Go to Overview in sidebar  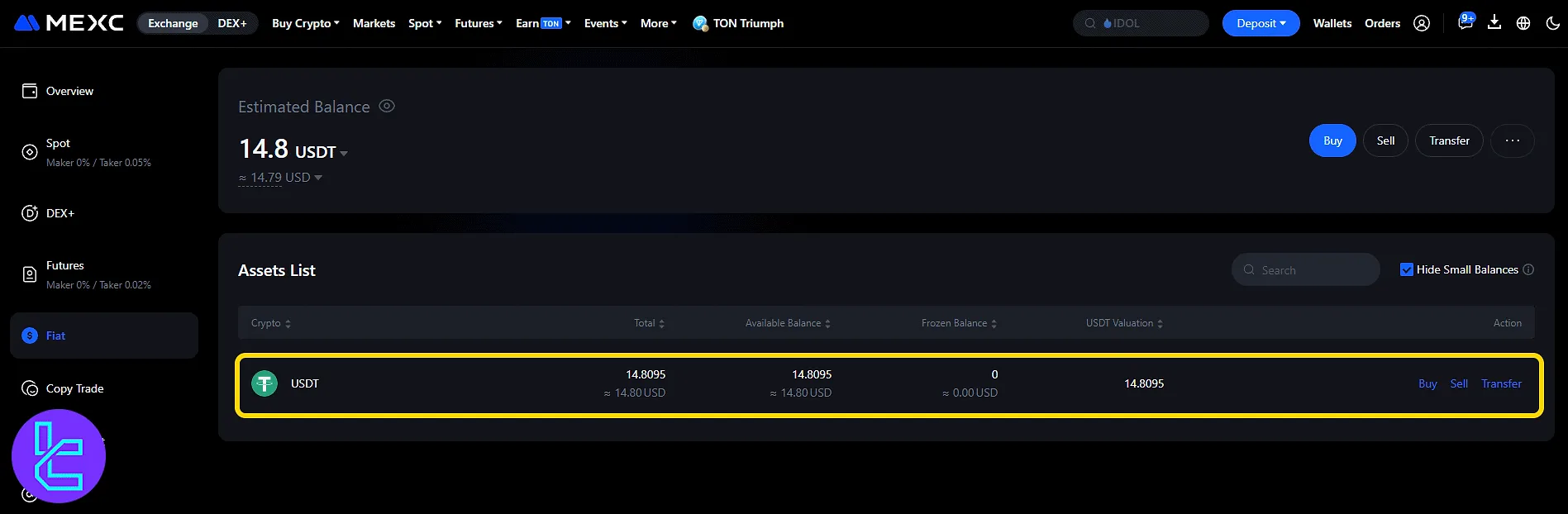[x=69, y=91]
